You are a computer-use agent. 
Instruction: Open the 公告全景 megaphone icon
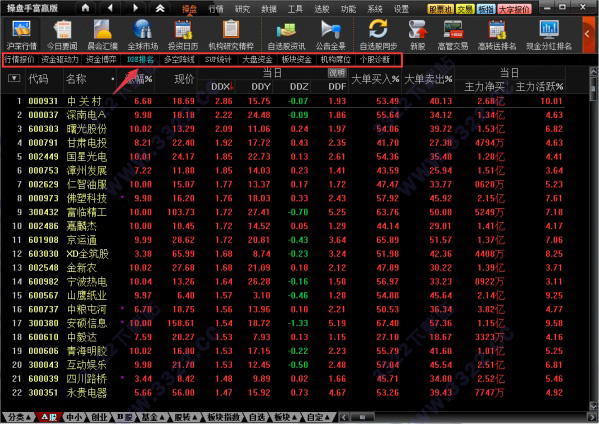331,35
